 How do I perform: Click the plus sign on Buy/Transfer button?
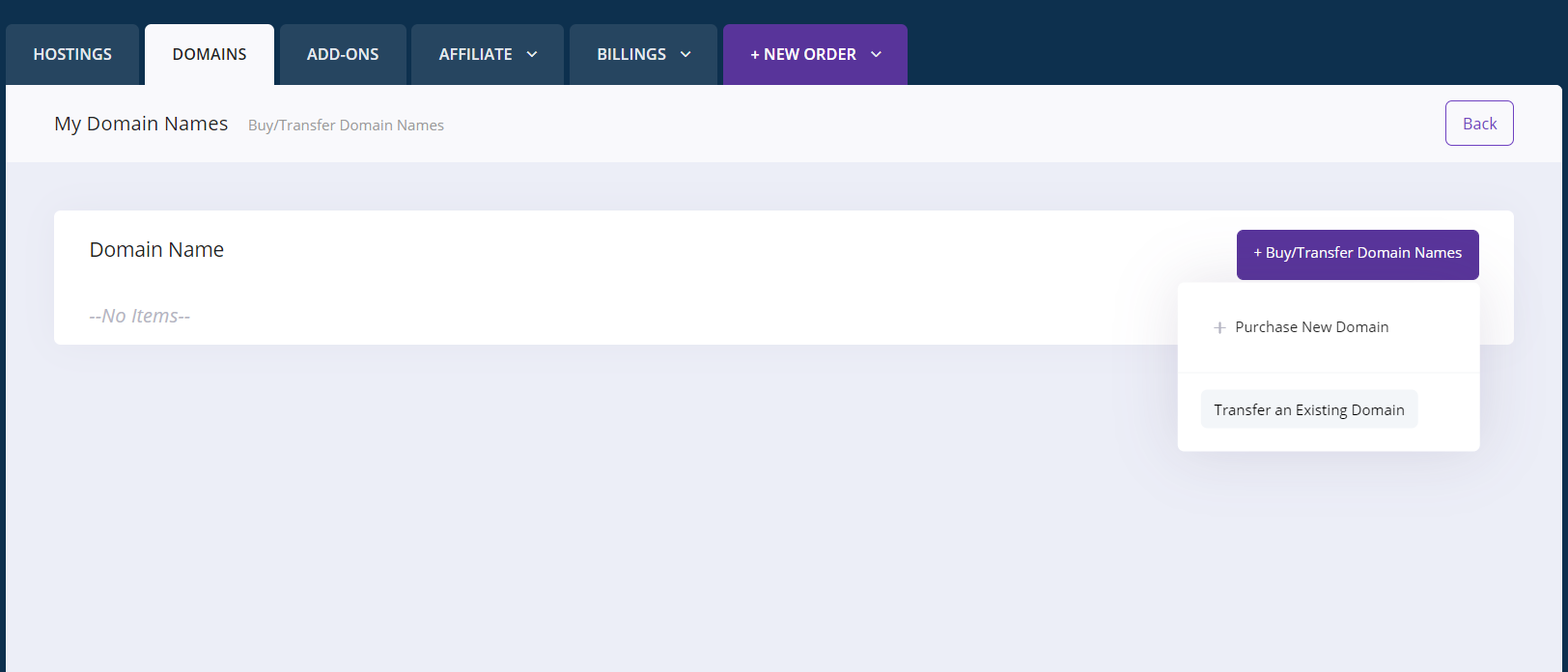1258,253
